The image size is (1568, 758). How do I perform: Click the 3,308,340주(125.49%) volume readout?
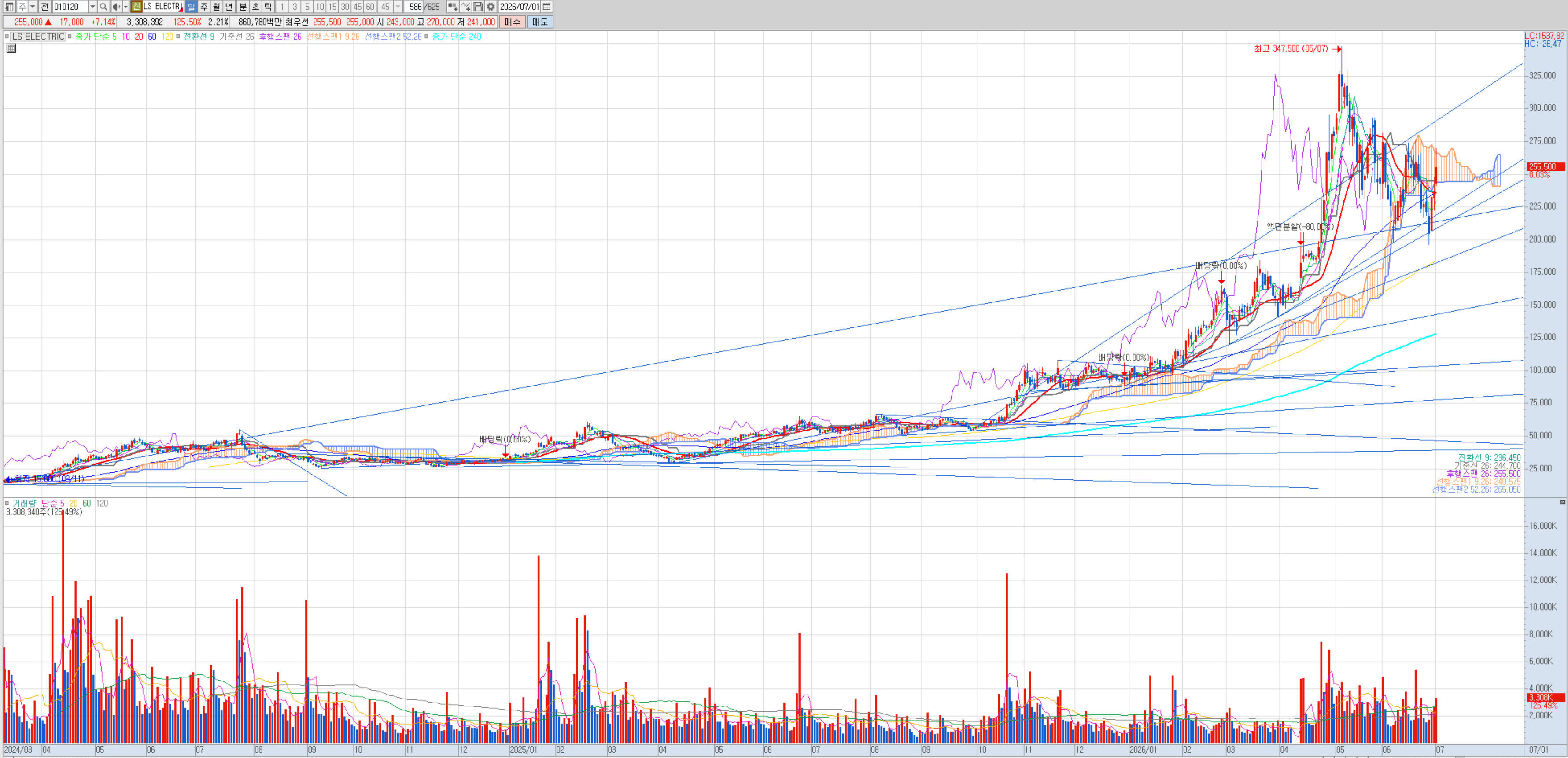44,512
